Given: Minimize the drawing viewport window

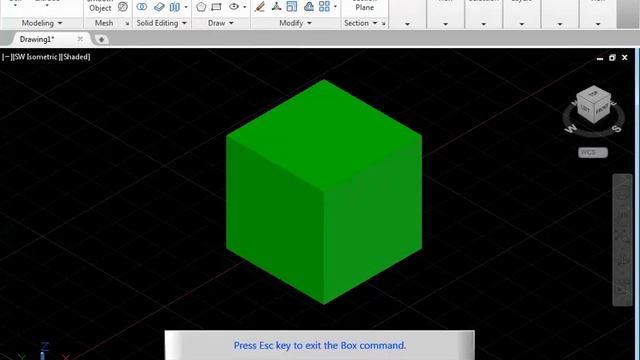Looking at the screenshot, I should [x=600, y=58].
